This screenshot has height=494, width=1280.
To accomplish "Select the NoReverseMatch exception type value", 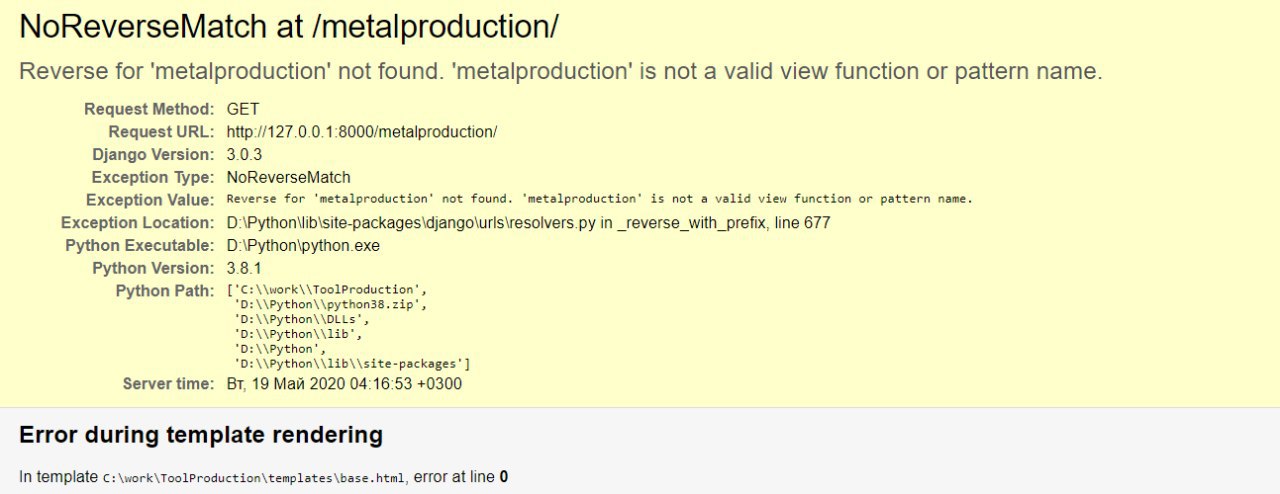I will pyautogui.click(x=289, y=178).
